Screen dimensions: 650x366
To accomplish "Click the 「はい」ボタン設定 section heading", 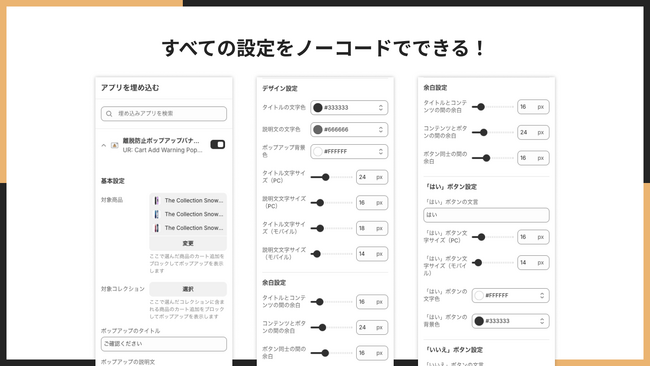I will coord(451,187).
